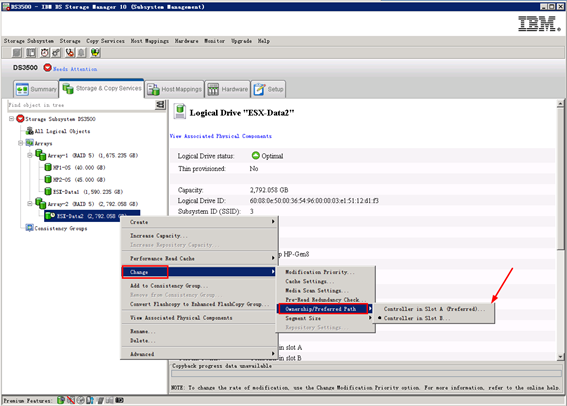Click the find-object search icon in tree
The width and height of the screenshot is (567, 406).
[160, 105]
